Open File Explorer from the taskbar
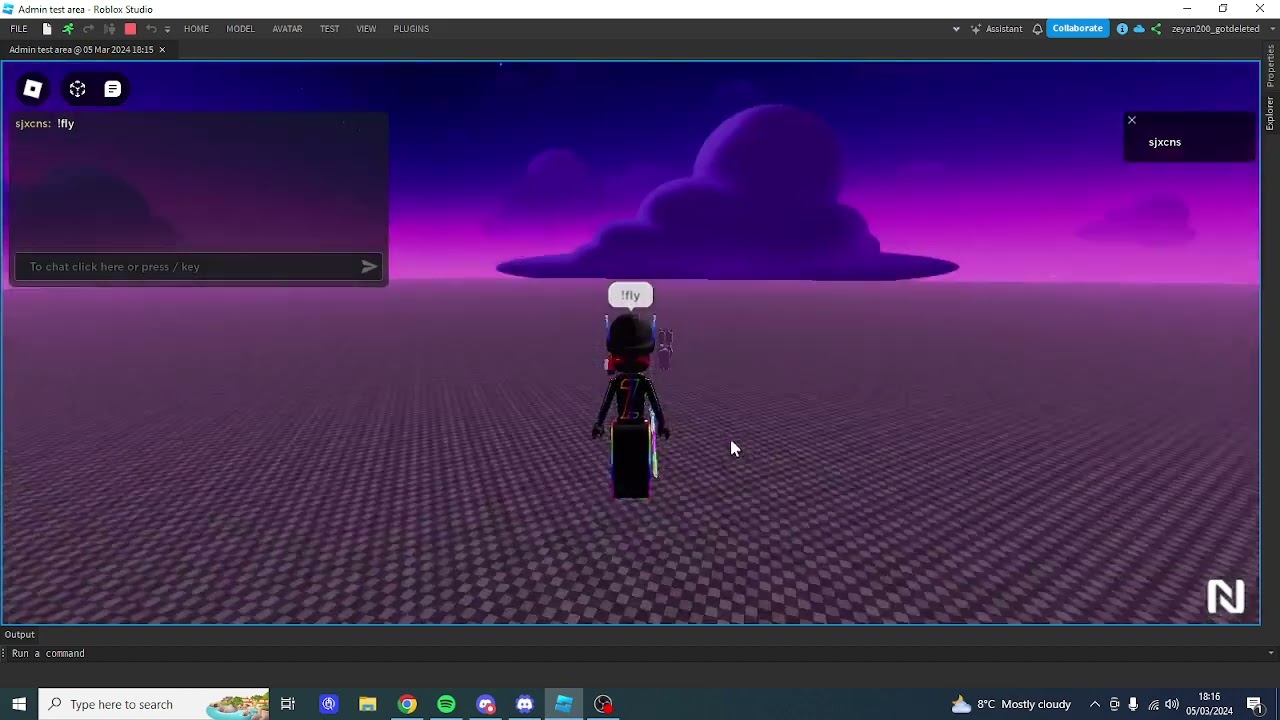Viewport: 1280px width, 720px height. point(368,704)
